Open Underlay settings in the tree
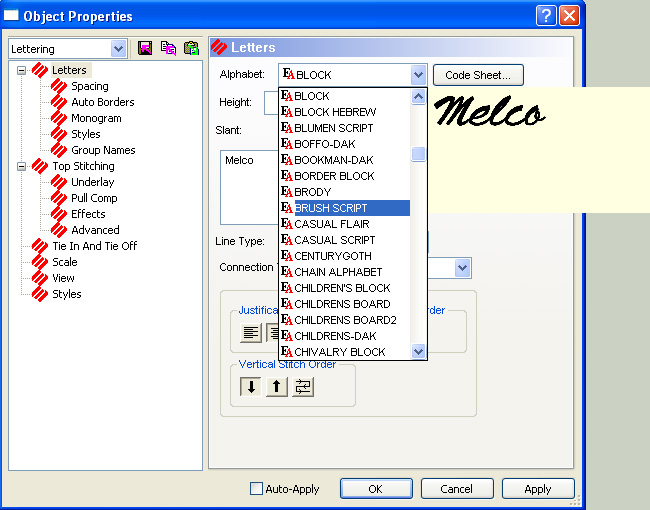650x510 pixels. (x=92, y=182)
